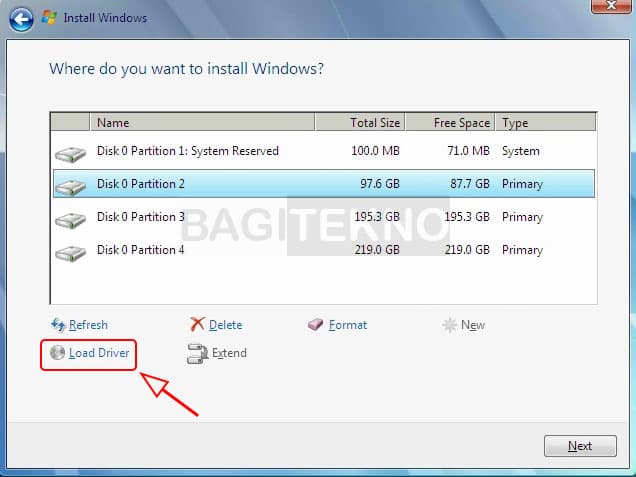636x477 pixels.
Task: Select the Disk 0 Partition 2 row
Action: click(324, 184)
